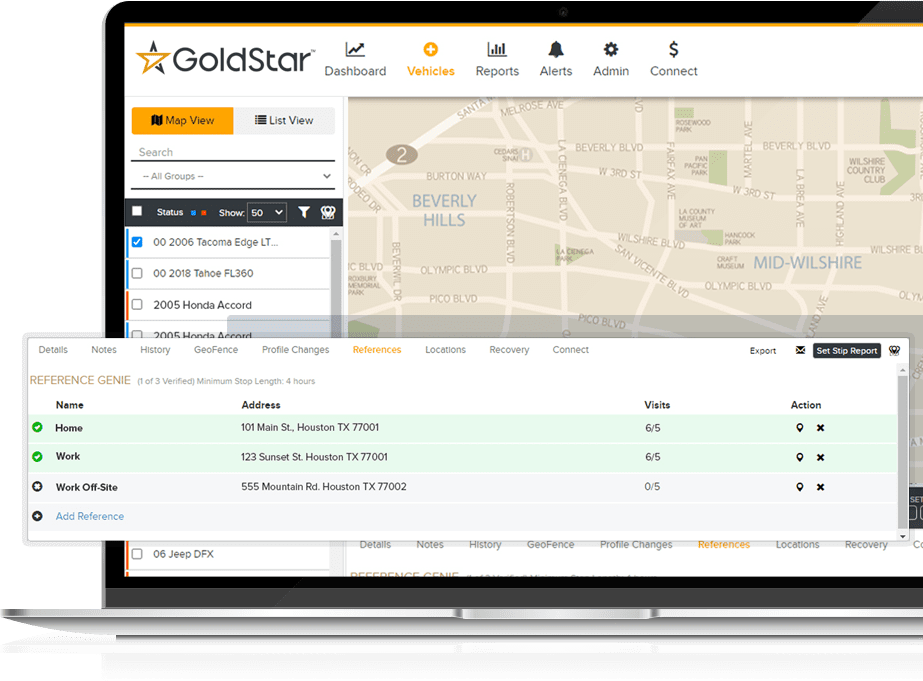Expand the All Groups dropdown
Viewport: 923px width, 681px height.
[233, 176]
